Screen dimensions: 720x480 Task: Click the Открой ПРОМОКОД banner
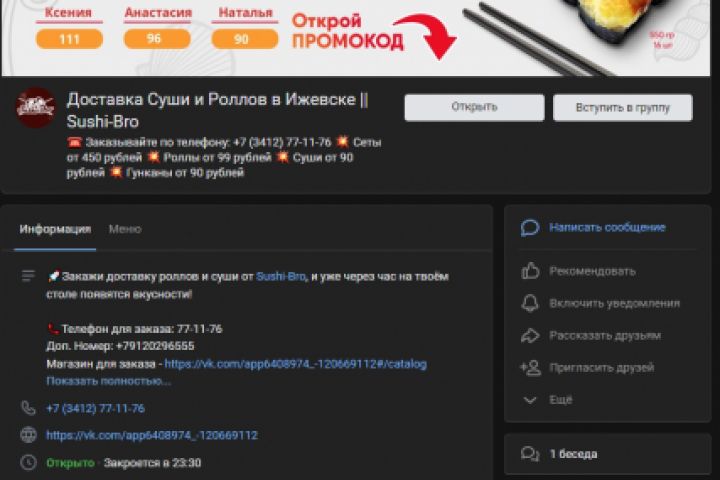point(348,31)
